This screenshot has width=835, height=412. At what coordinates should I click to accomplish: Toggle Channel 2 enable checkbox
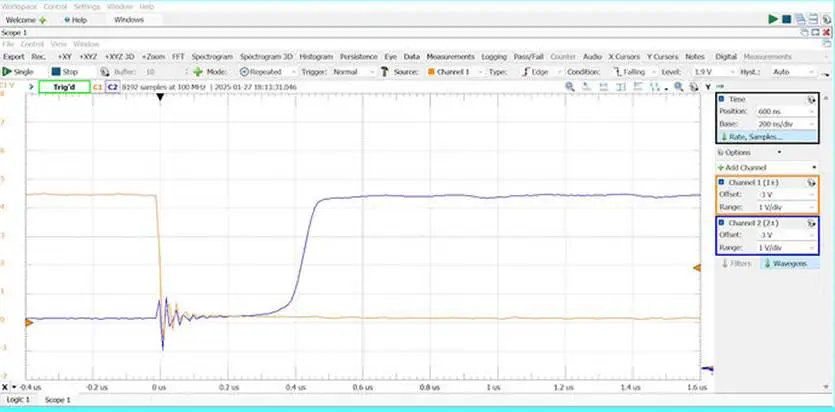click(721, 223)
